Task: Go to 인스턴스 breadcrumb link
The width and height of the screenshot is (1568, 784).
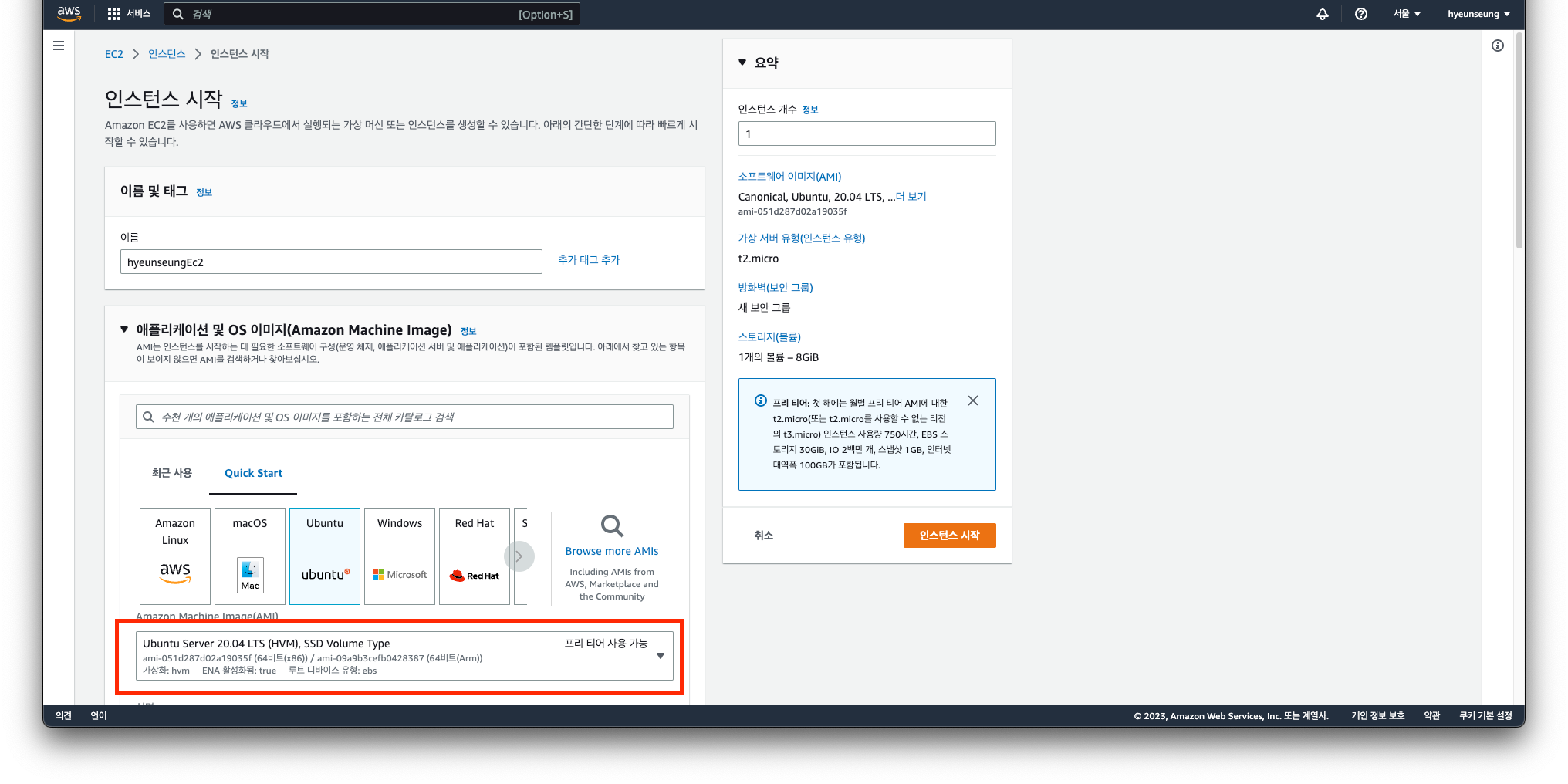Action: (x=167, y=54)
